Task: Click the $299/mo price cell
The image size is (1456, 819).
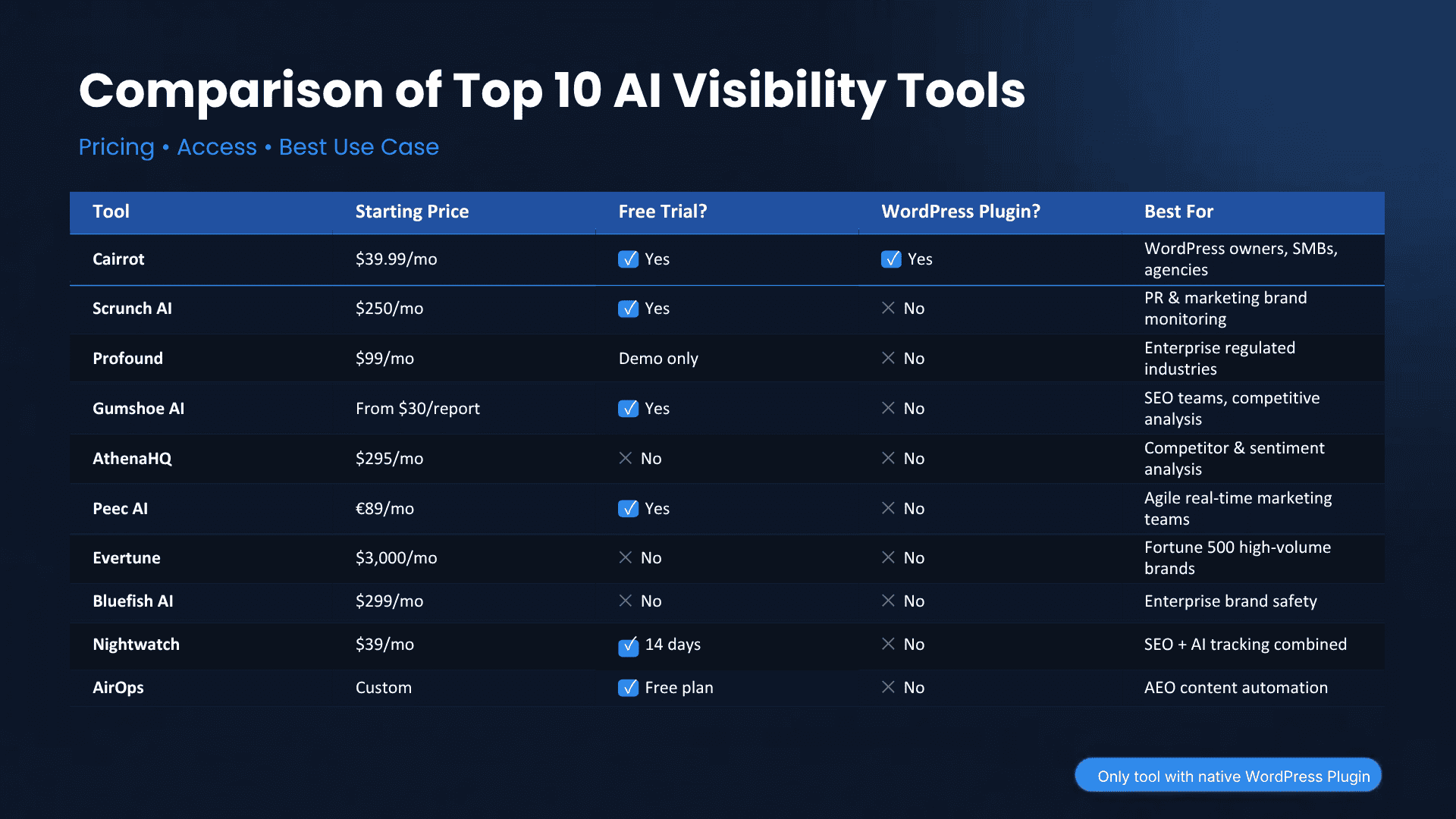Action: point(389,601)
